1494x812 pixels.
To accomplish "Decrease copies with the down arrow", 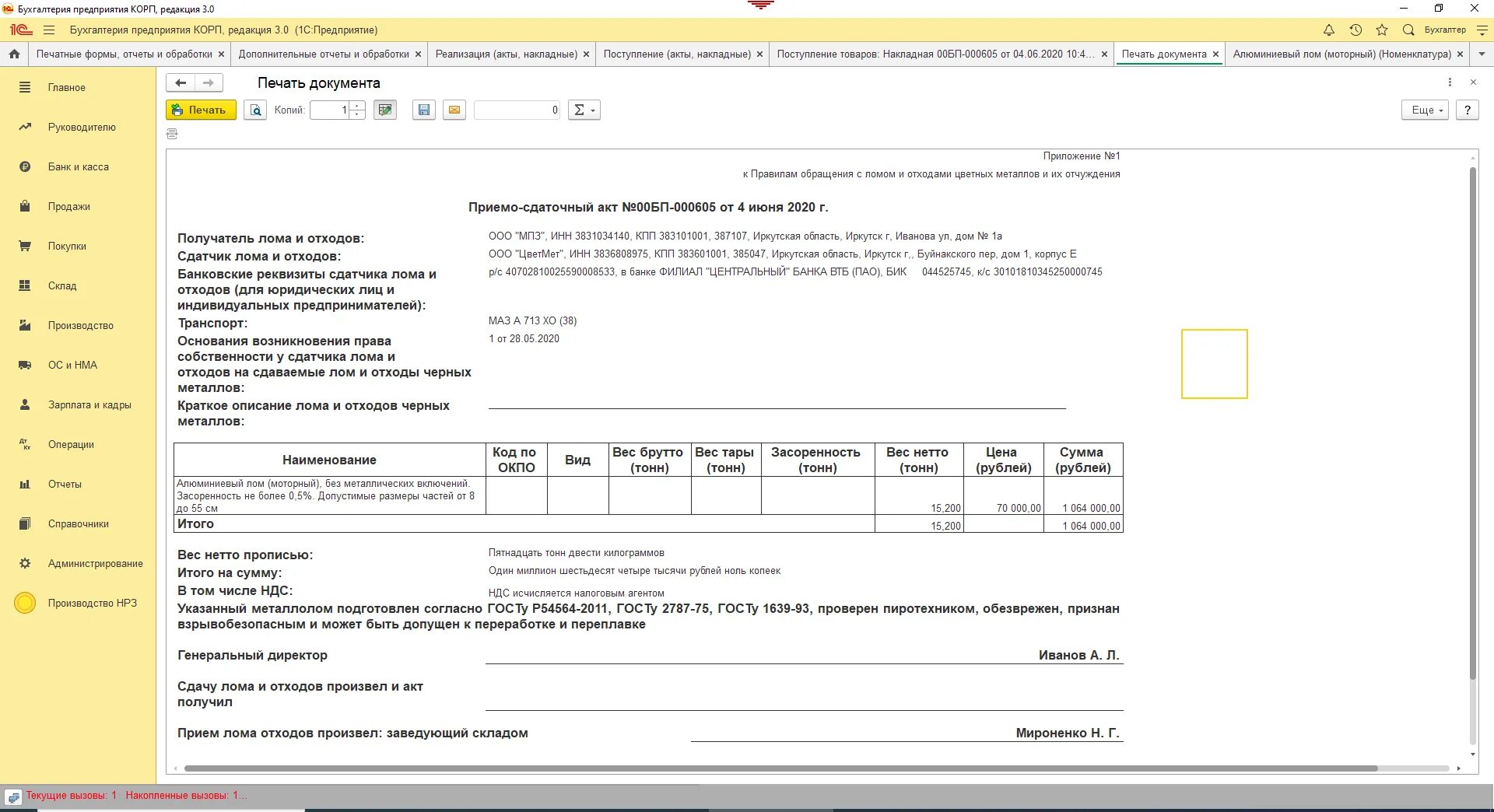I will pos(357,114).
